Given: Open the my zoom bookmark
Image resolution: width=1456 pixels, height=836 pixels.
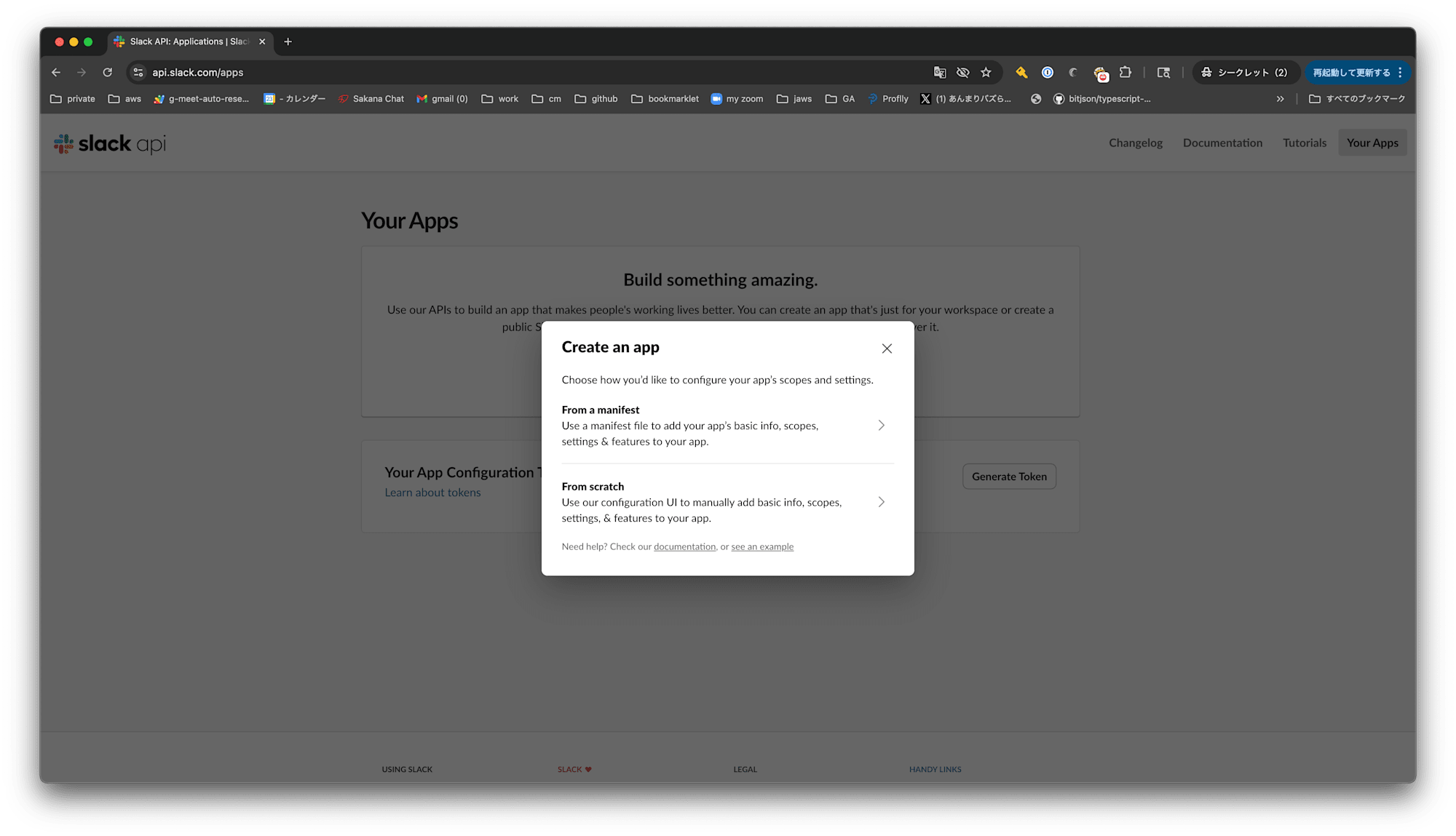Looking at the screenshot, I should tap(737, 99).
